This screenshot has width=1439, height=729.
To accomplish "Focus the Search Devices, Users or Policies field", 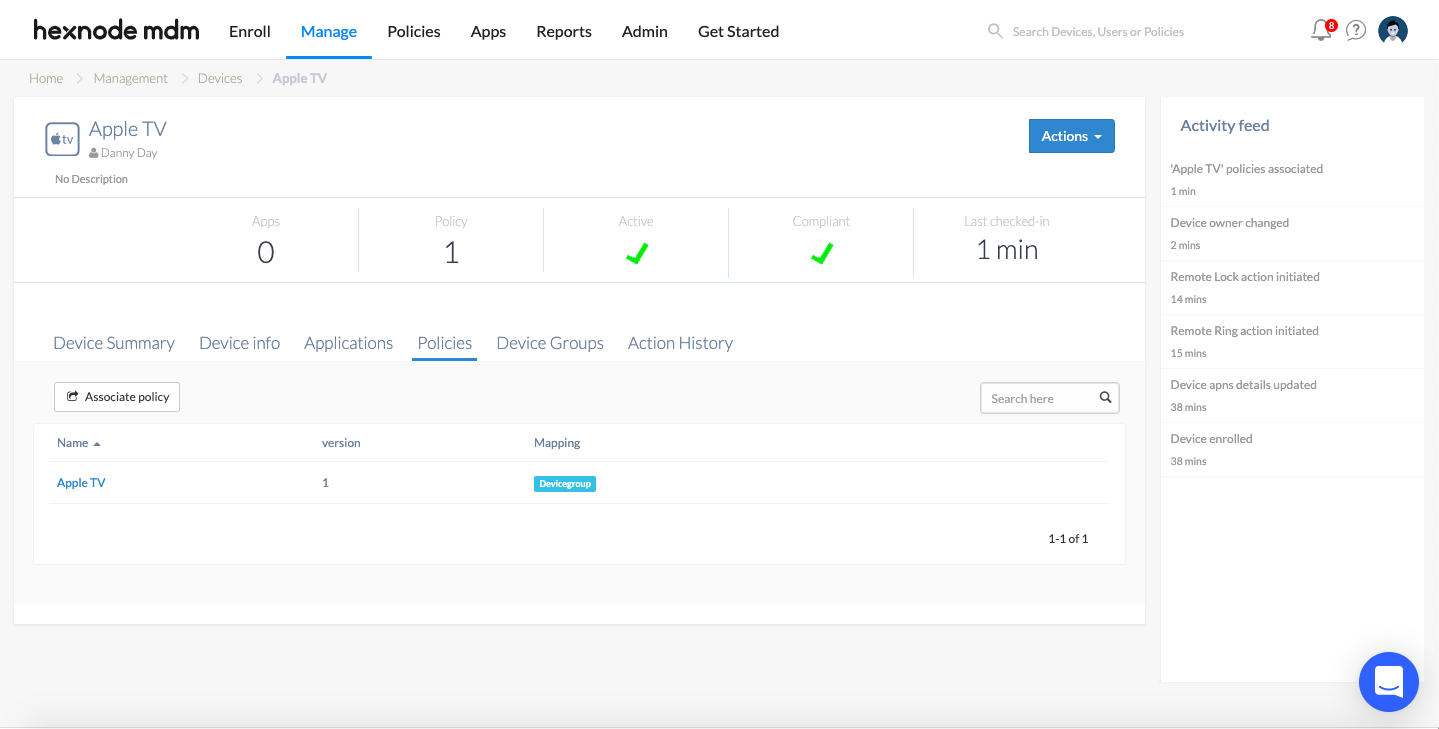I will (1098, 31).
